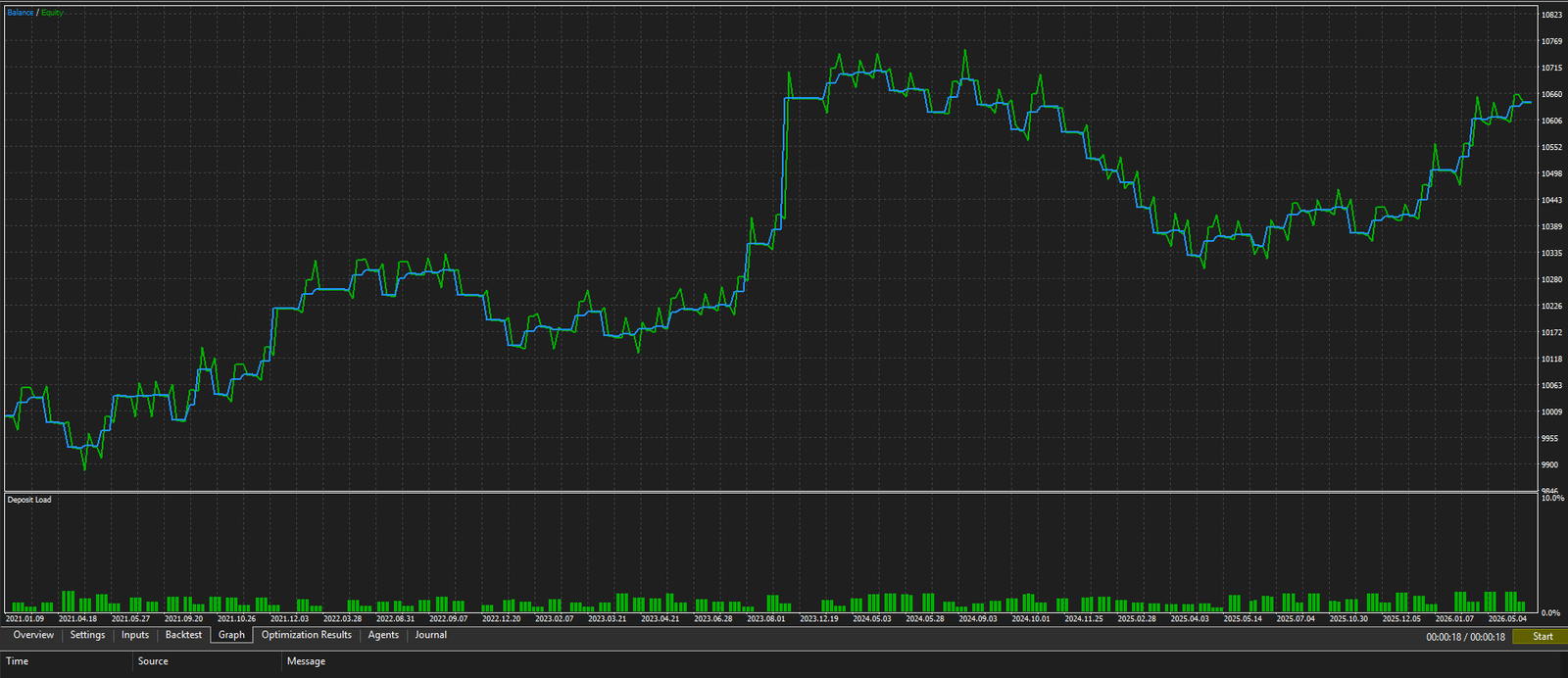This screenshot has height=678, width=1568.
Task: Click the 2022.08.31 date label
Action: 396,618
